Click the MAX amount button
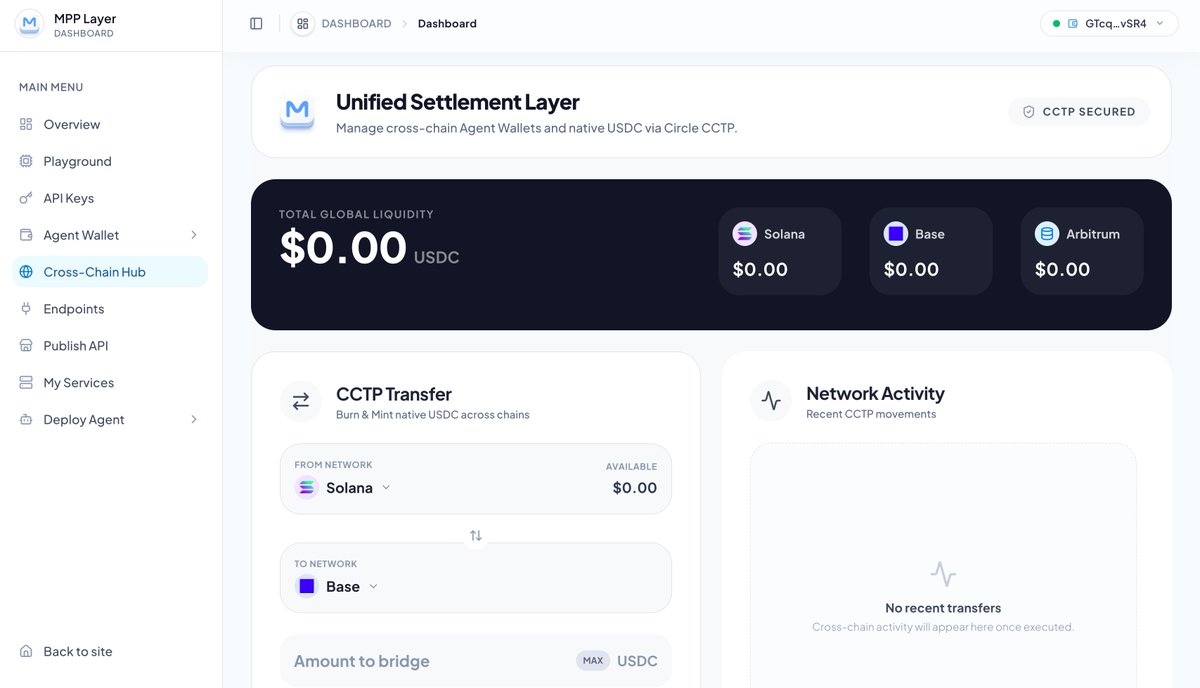The width and height of the screenshot is (1200, 688). 593,661
